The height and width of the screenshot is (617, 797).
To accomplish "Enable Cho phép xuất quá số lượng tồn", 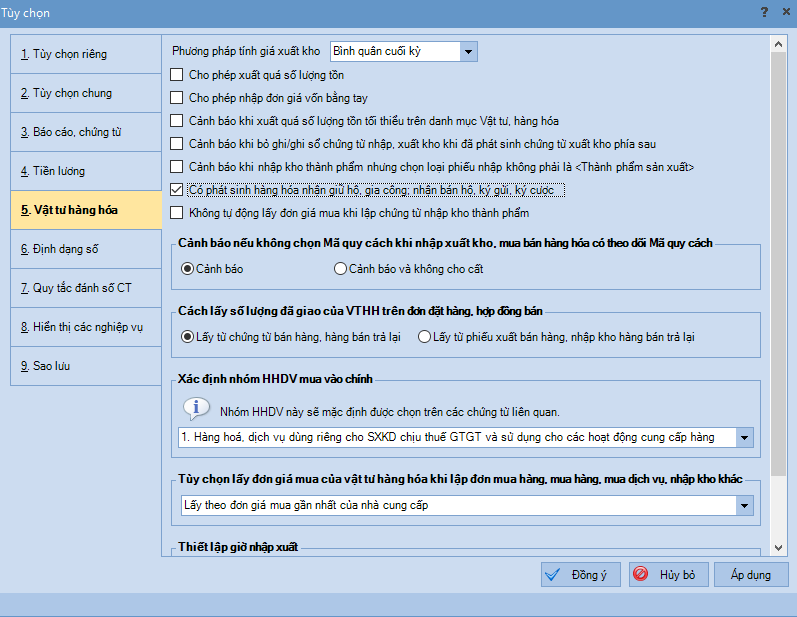I will click(x=176, y=75).
